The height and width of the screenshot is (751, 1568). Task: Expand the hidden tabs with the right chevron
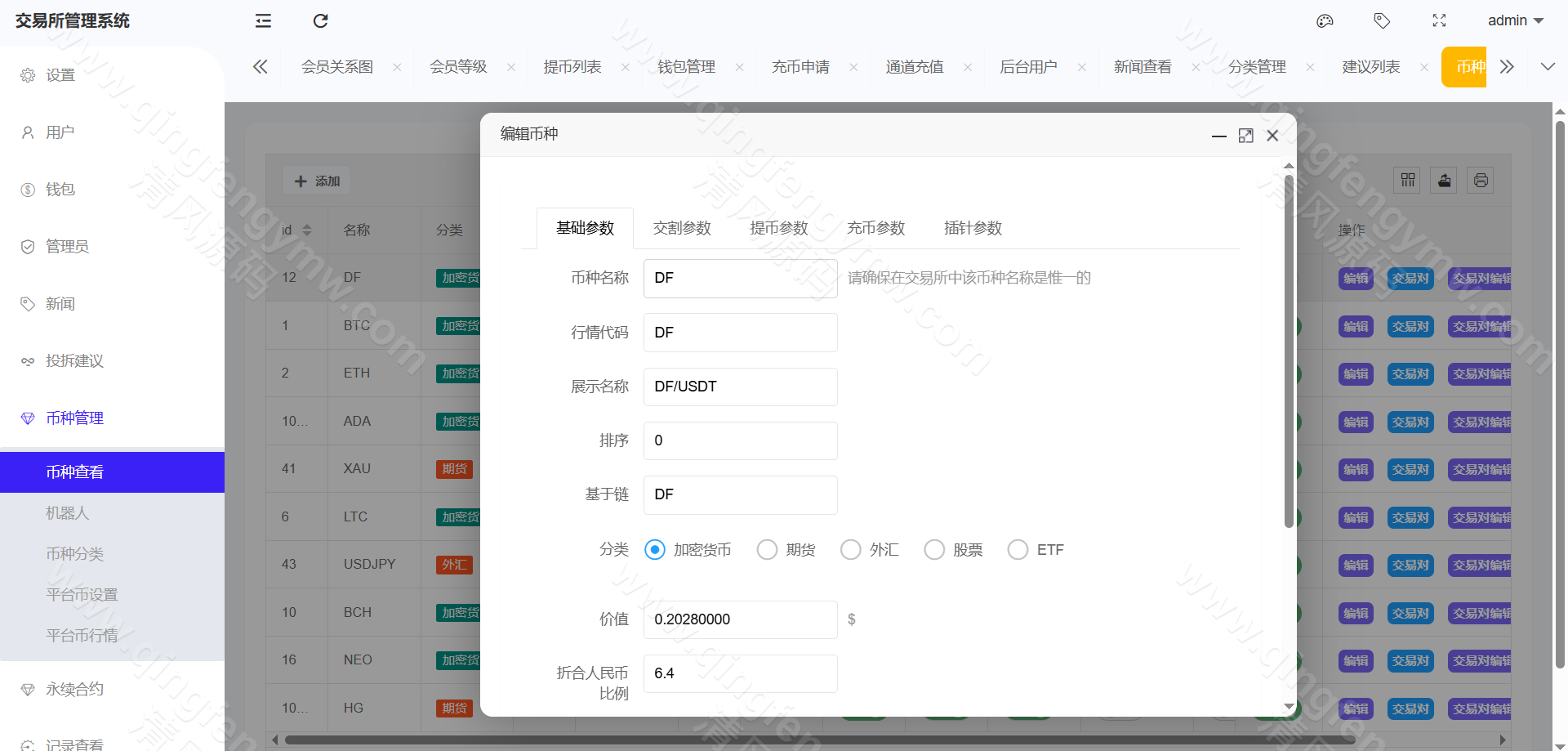pyautogui.click(x=1507, y=66)
